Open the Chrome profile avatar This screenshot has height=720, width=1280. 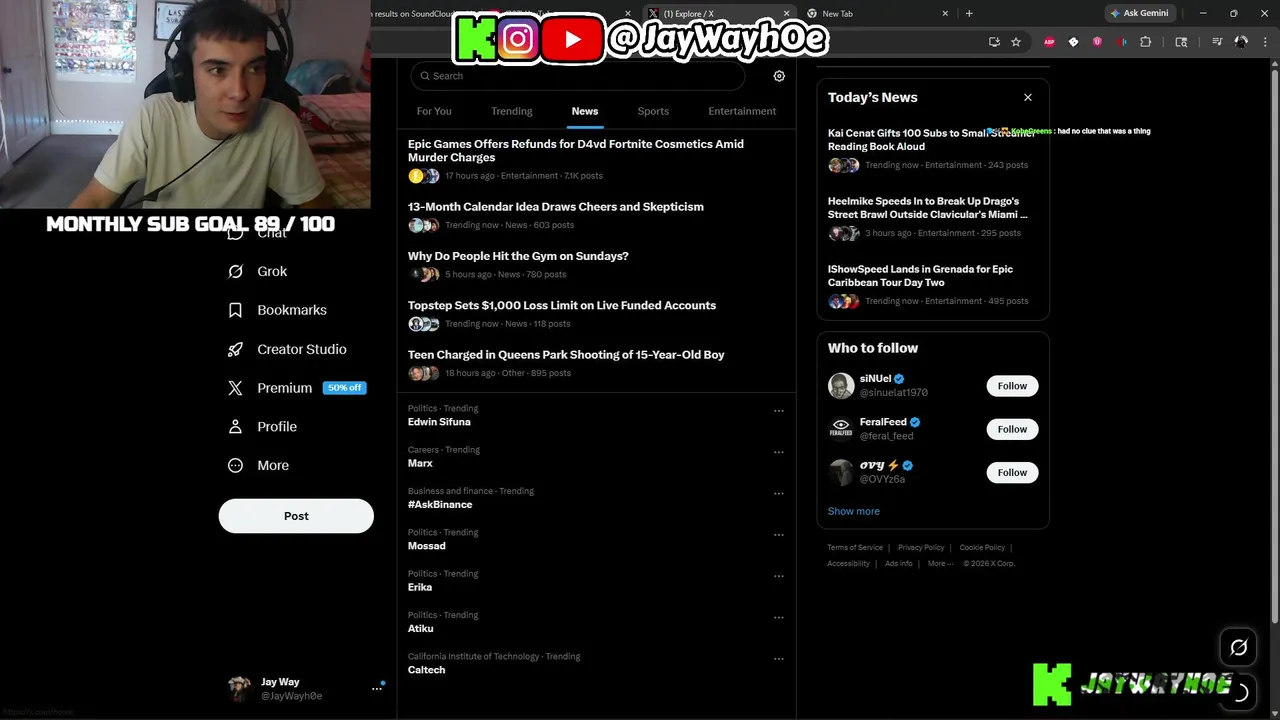pos(1241,42)
